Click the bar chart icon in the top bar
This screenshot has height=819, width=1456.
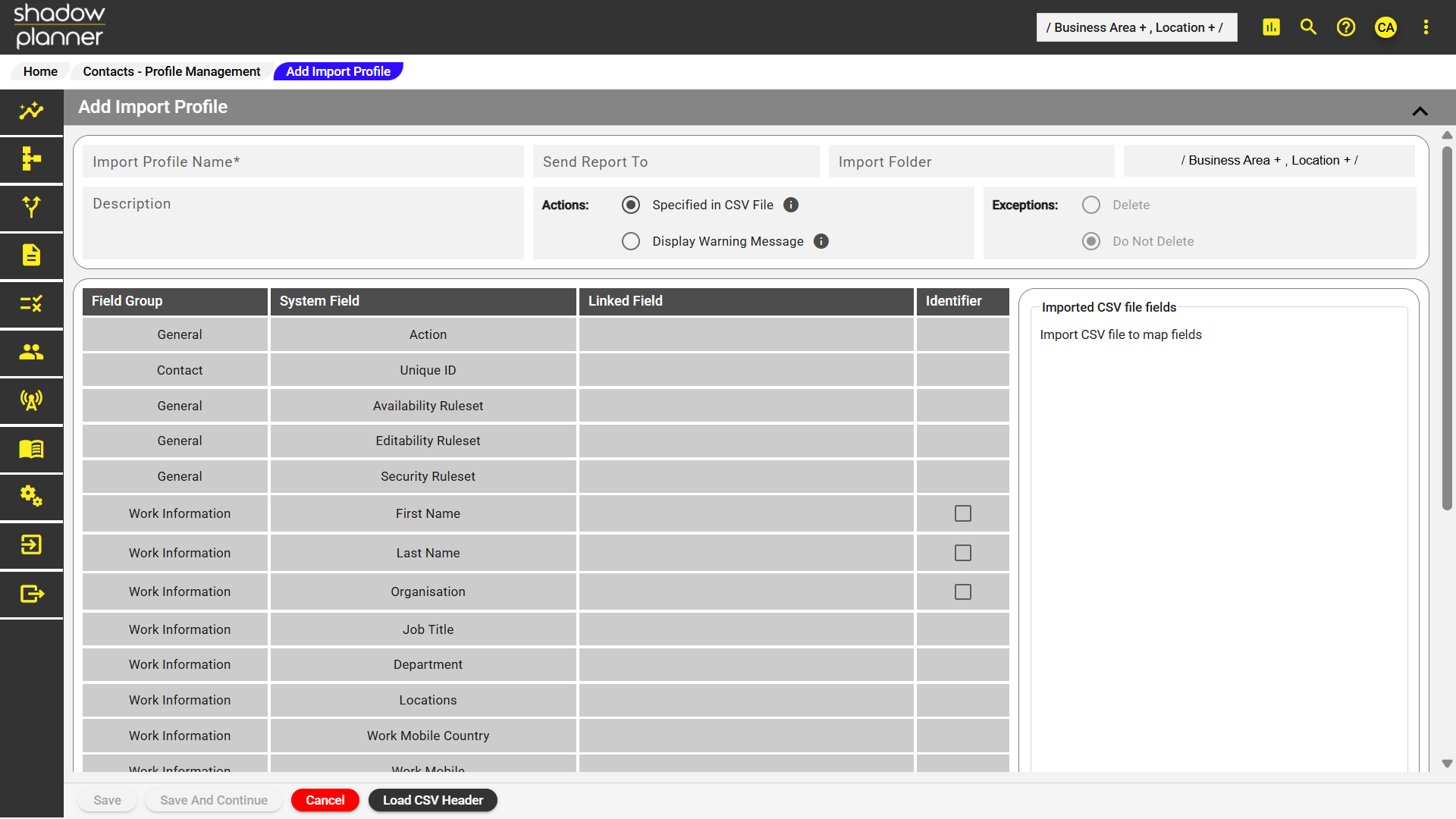tap(1270, 27)
